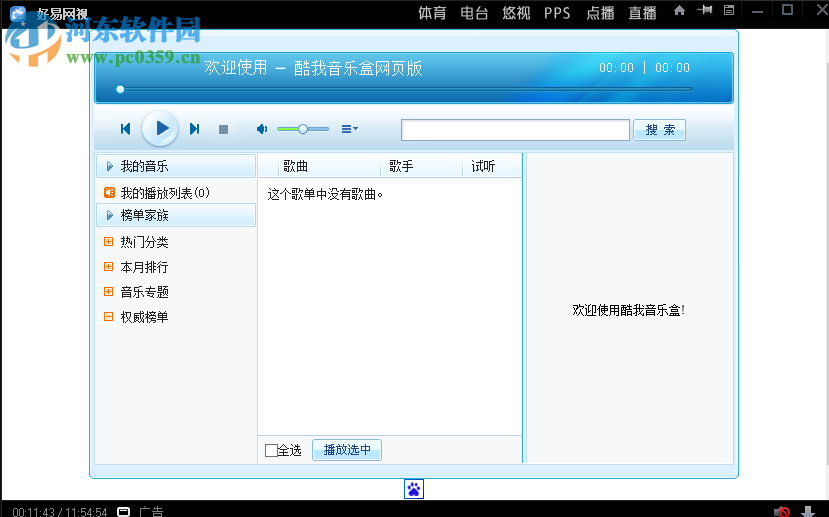The width and height of the screenshot is (829, 517).
Task: Click the screen icon beside 广告
Action: coord(123,511)
